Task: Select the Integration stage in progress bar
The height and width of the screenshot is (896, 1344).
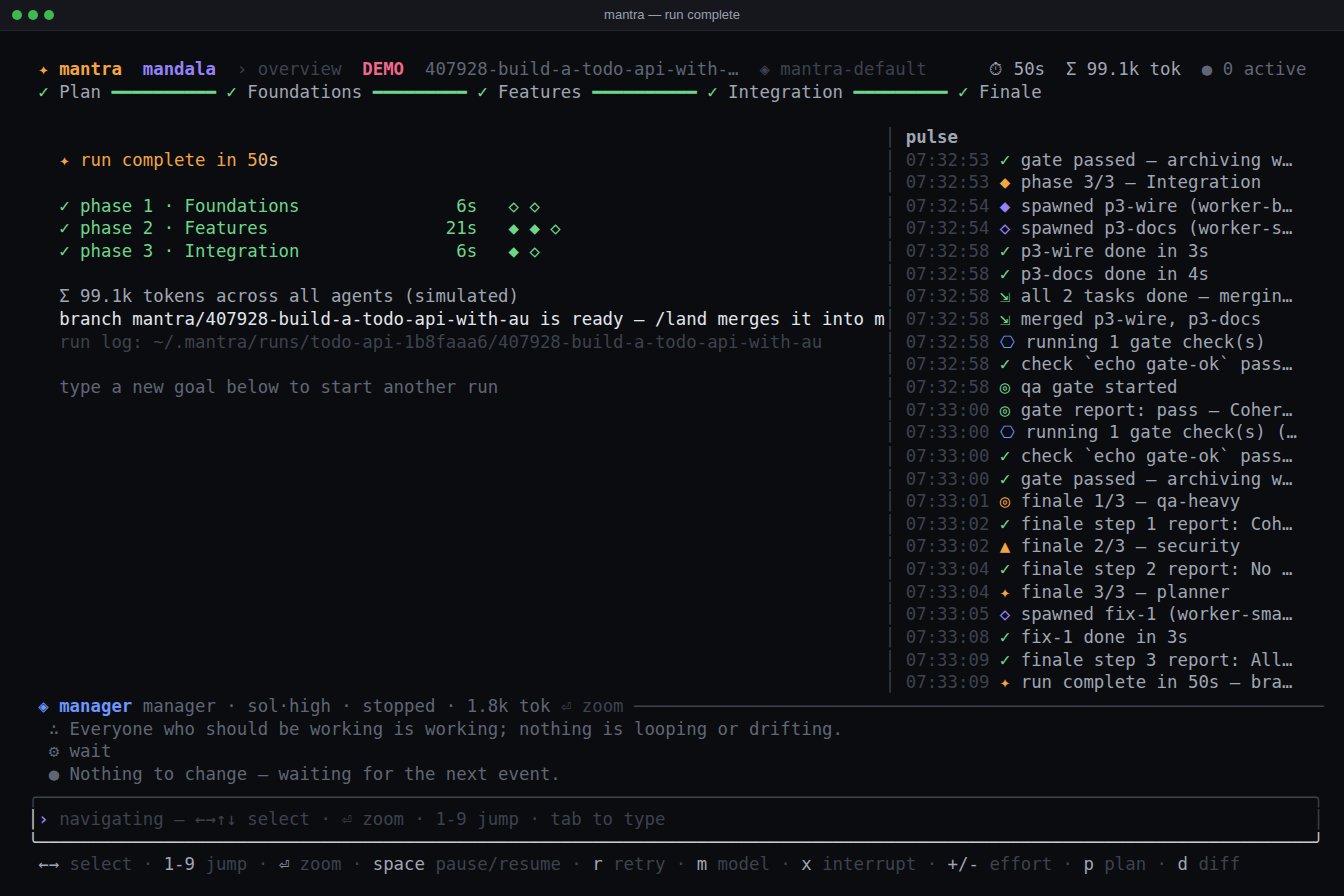Action: pos(775,92)
